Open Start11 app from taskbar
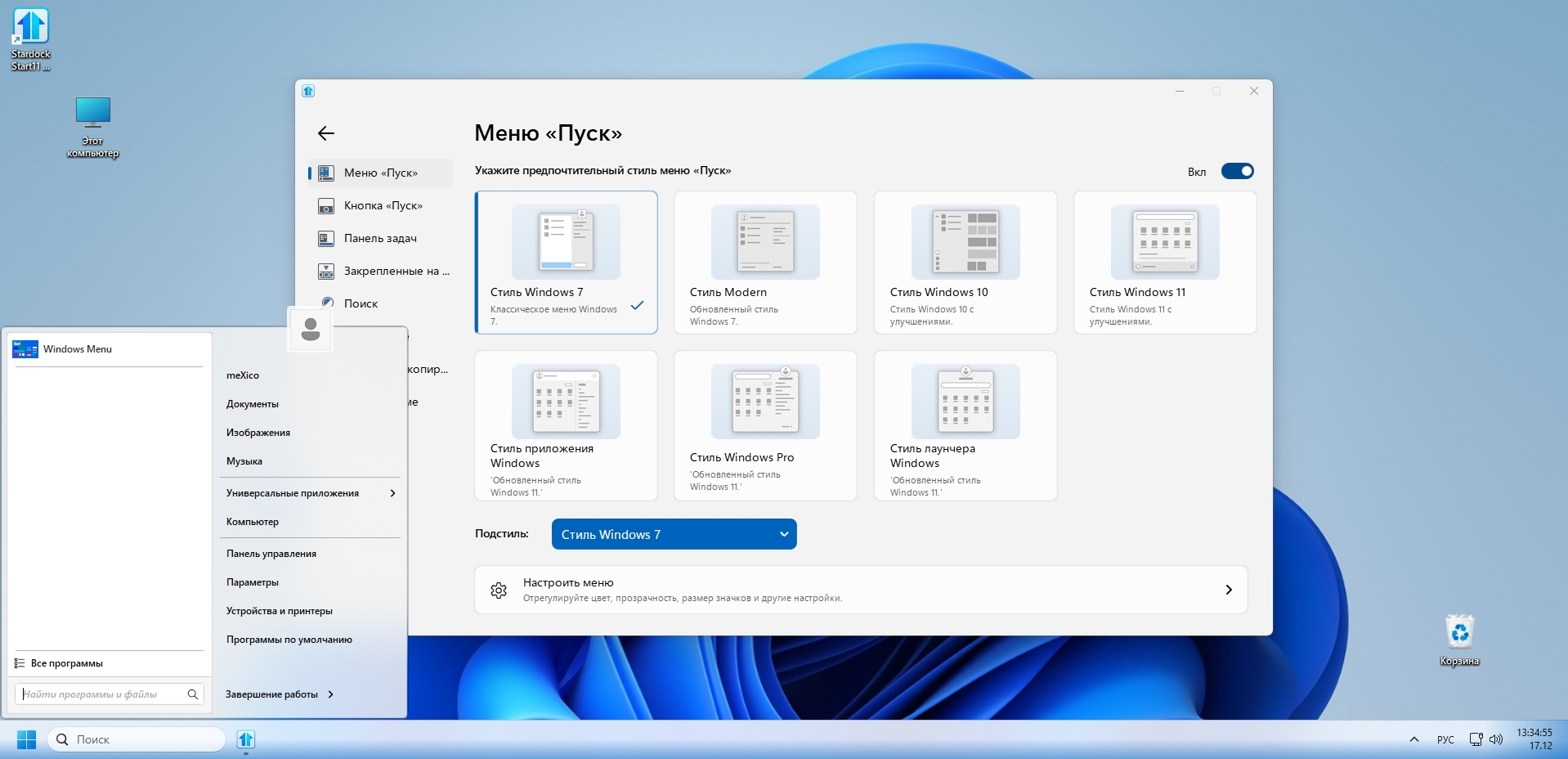The image size is (1568, 759). pyautogui.click(x=246, y=739)
